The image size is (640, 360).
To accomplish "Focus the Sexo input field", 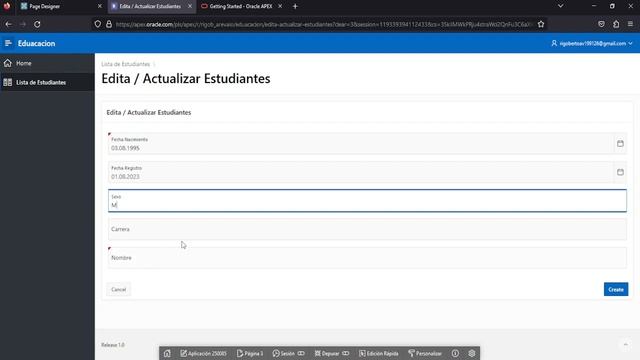I will click(x=367, y=201).
